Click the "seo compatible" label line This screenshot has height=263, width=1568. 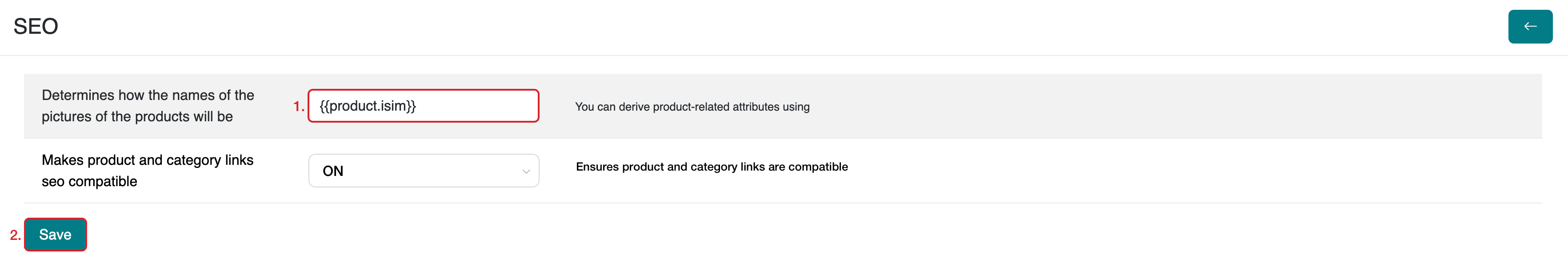click(89, 181)
